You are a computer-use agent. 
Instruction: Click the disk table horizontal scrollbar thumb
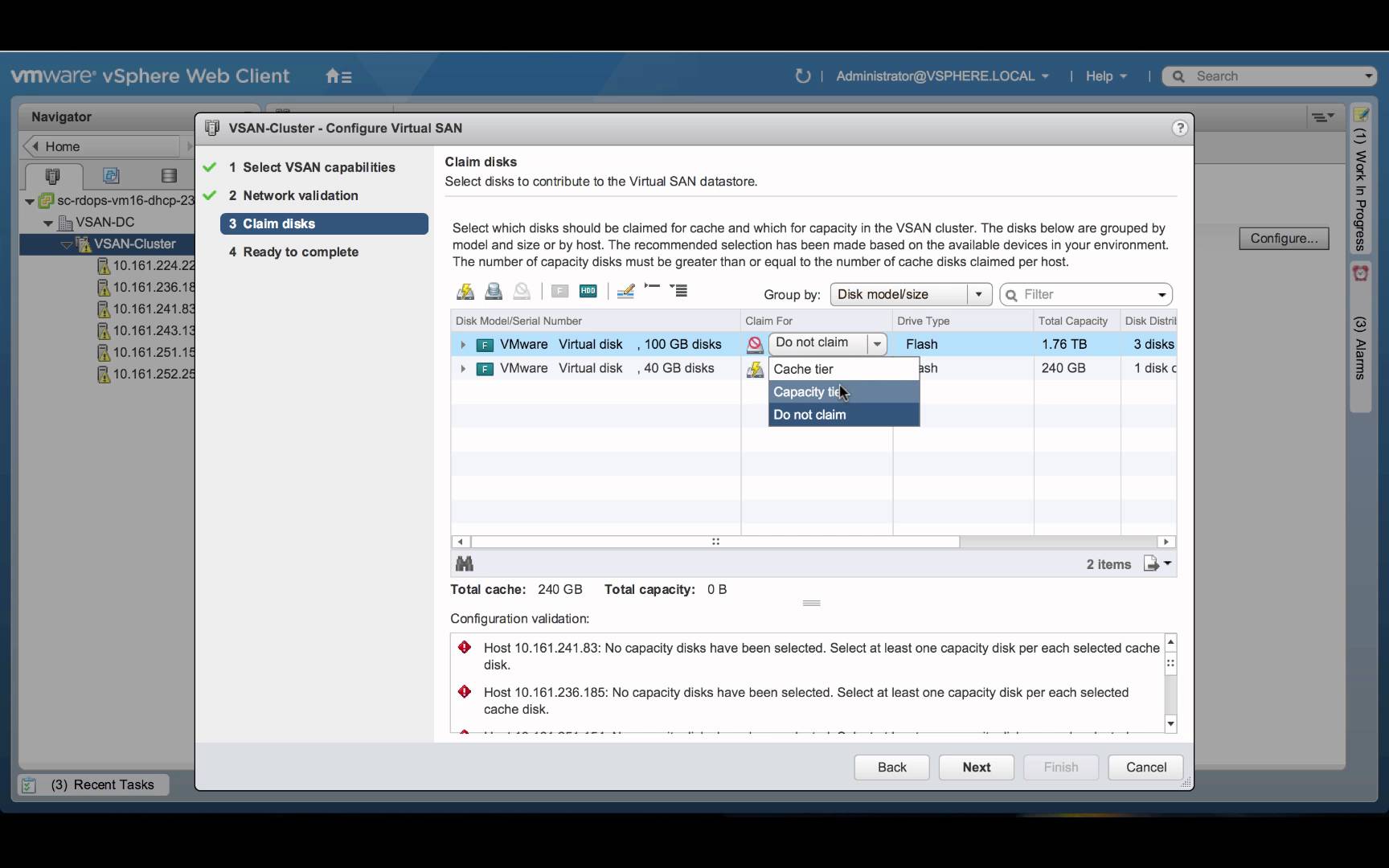[x=715, y=542]
